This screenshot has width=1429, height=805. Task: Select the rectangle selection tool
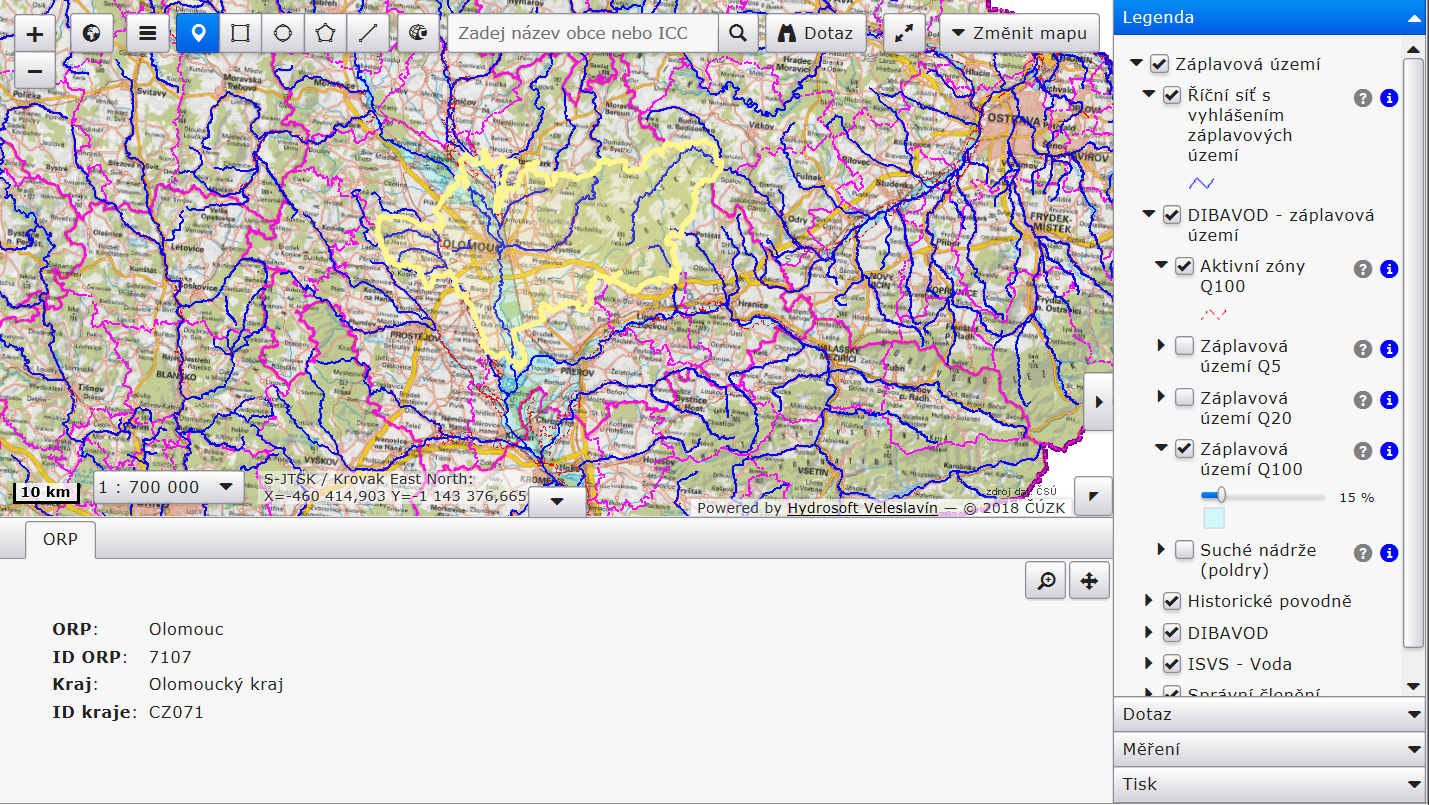[240, 34]
